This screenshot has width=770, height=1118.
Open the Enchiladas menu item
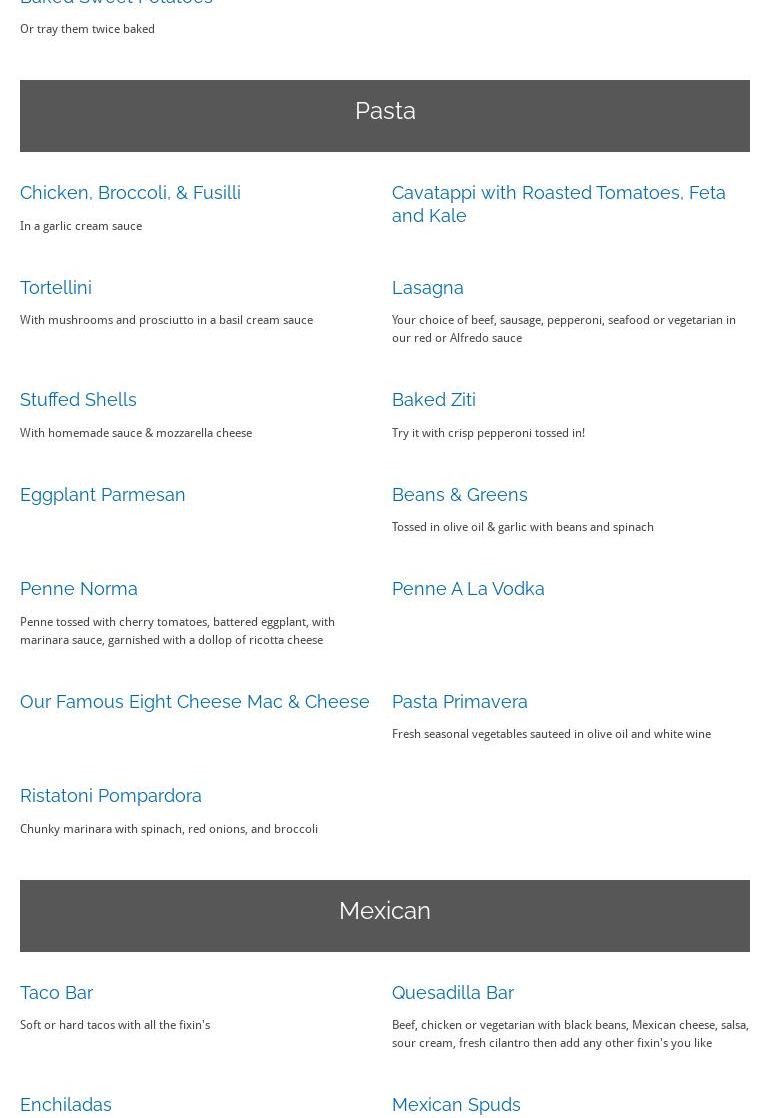point(66,1104)
